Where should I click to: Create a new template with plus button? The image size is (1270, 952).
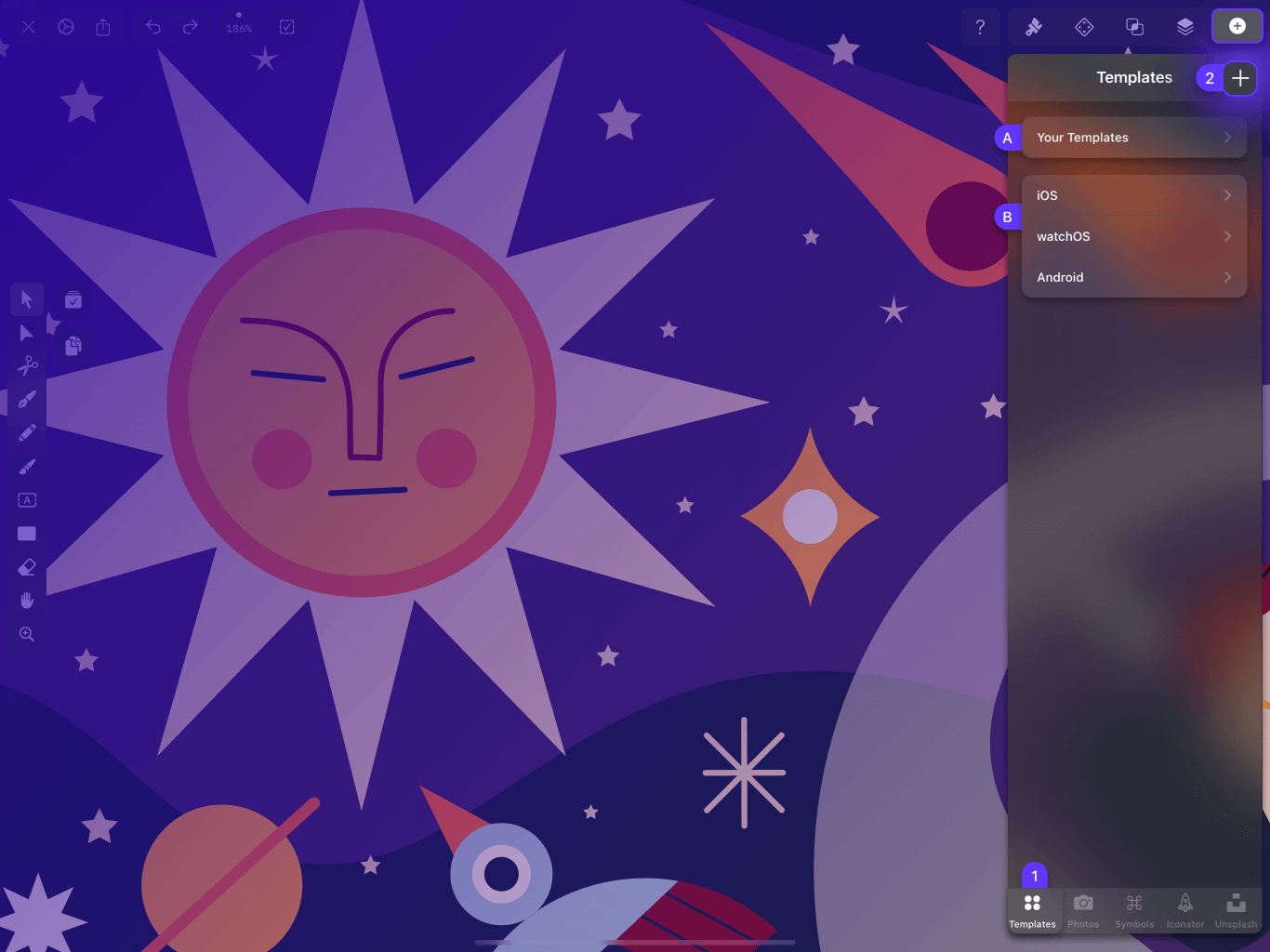pyautogui.click(x=1240, y=78)
